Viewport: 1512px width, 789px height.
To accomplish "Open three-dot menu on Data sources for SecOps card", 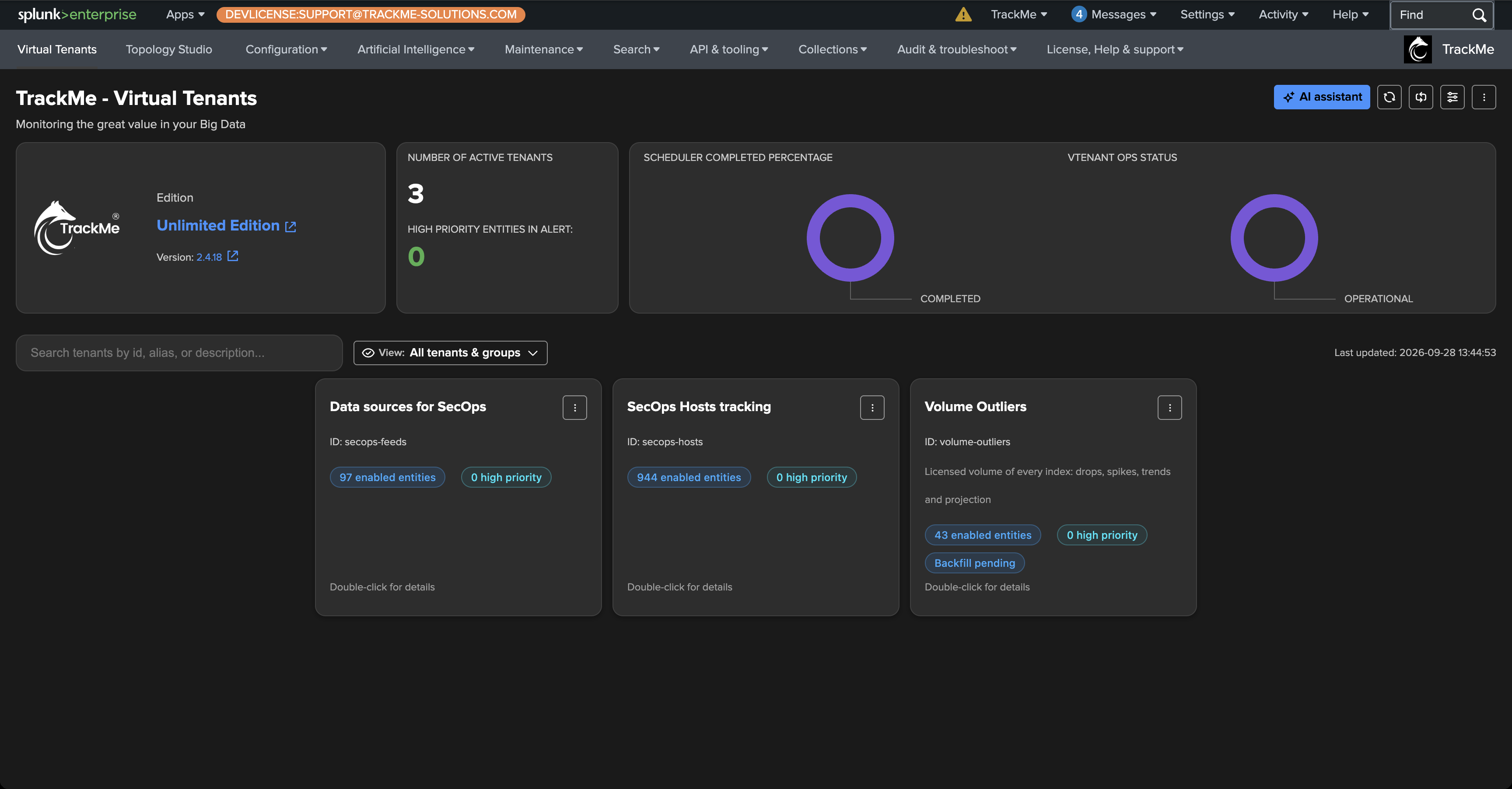I will pos(574,408).
